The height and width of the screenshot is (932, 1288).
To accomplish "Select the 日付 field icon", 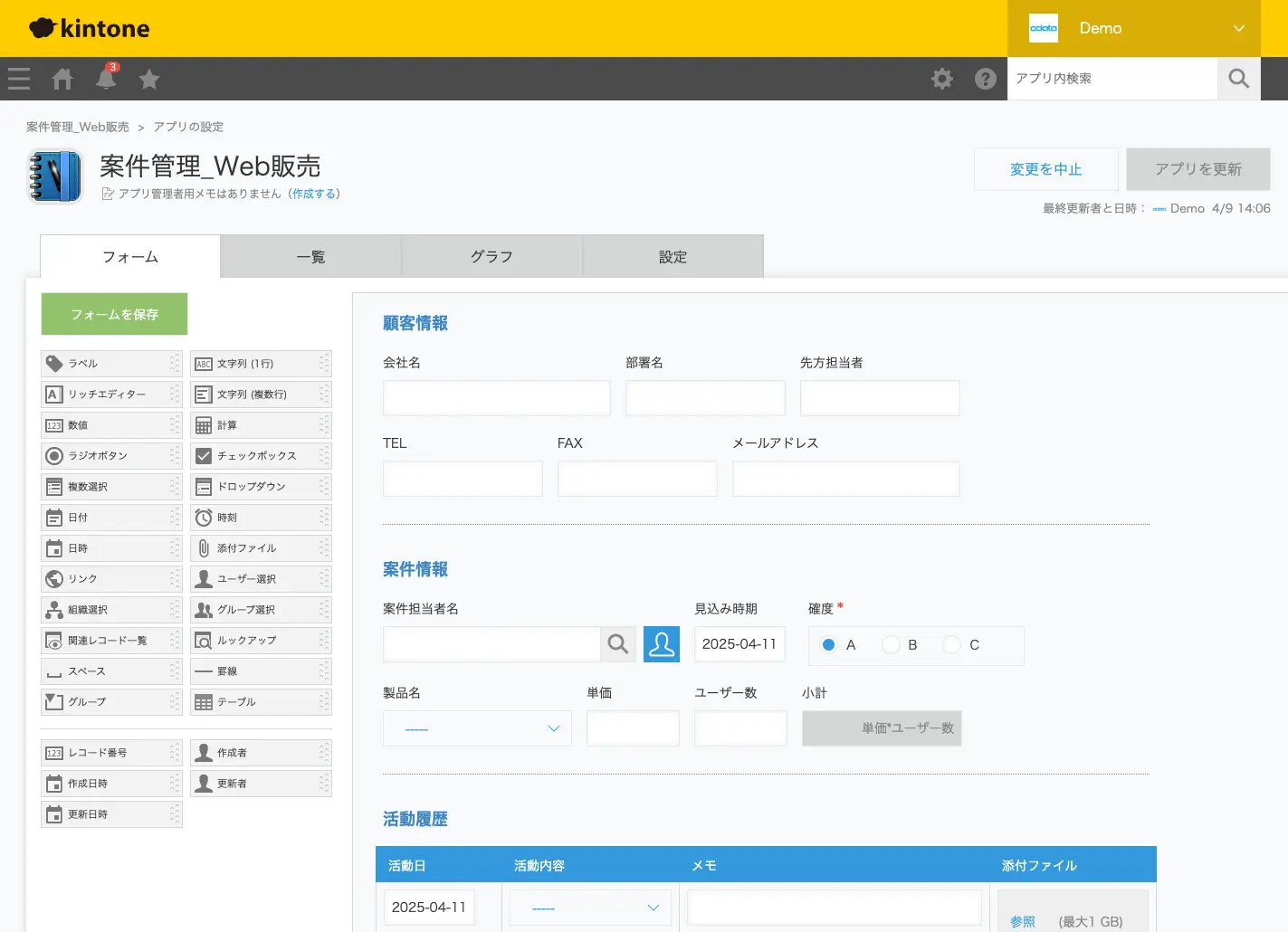I will 54,518.
